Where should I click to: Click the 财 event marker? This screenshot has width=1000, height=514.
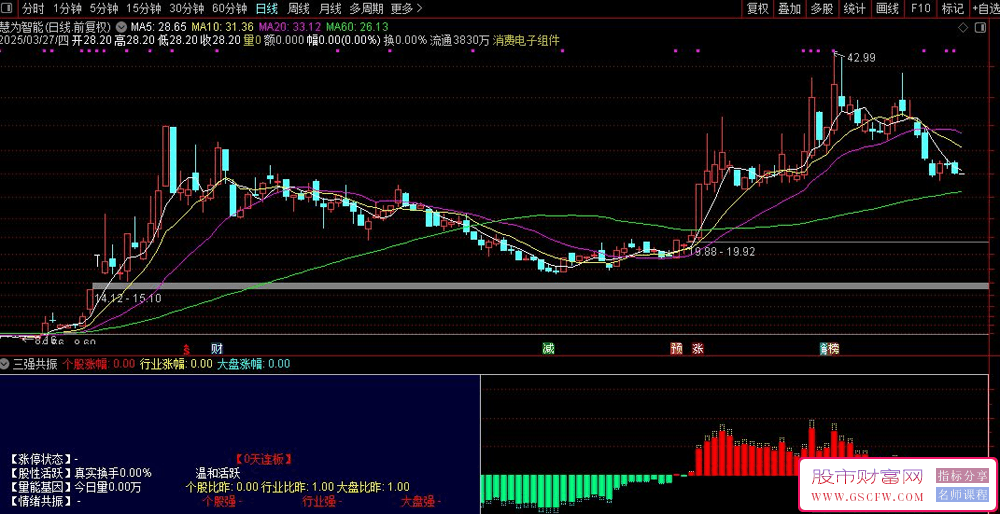click(217, 349)
